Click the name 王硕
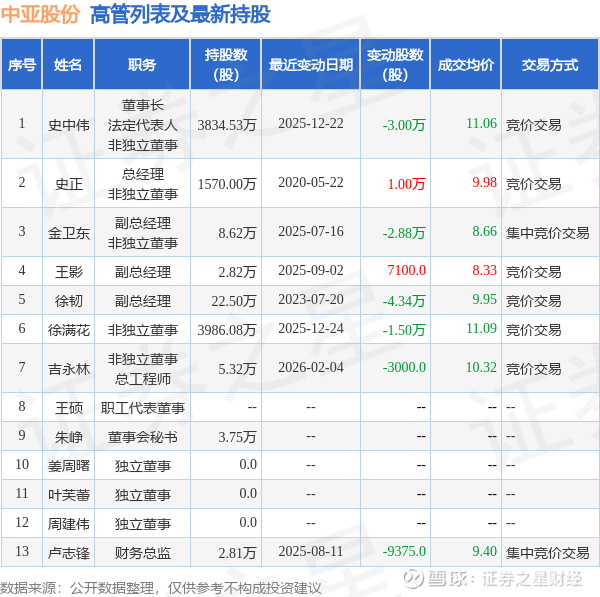 coord(68,408)
